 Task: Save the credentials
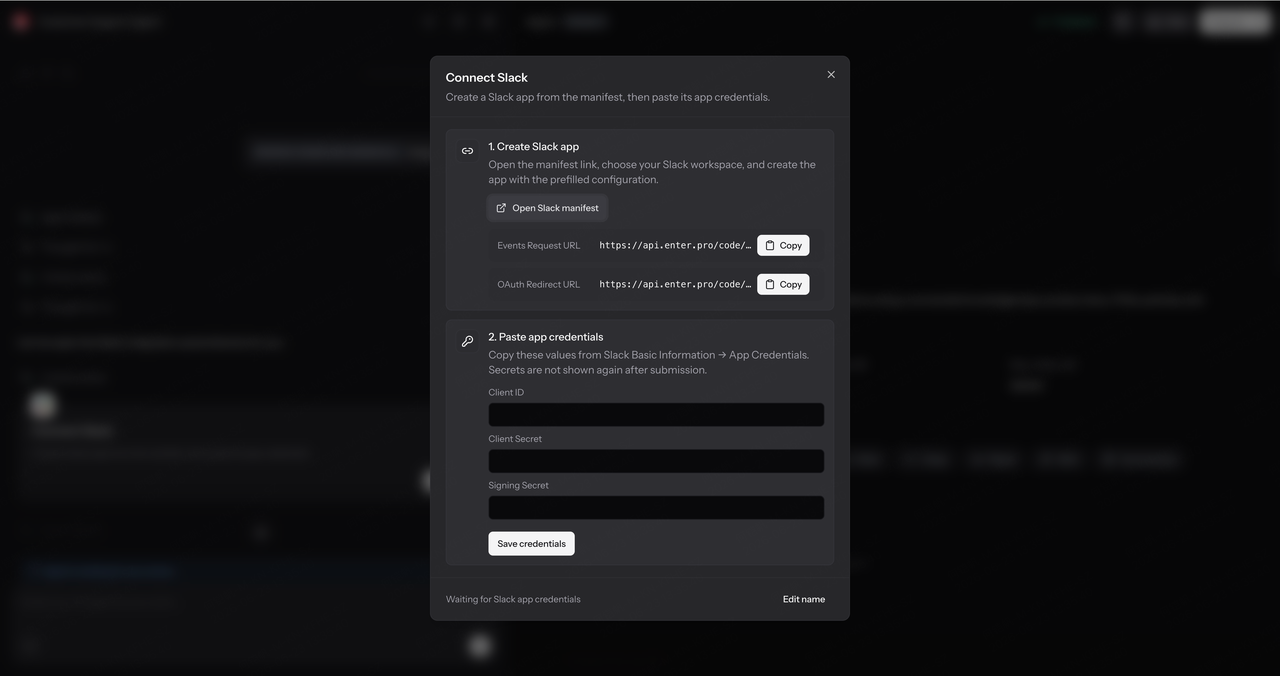(531, 544)
